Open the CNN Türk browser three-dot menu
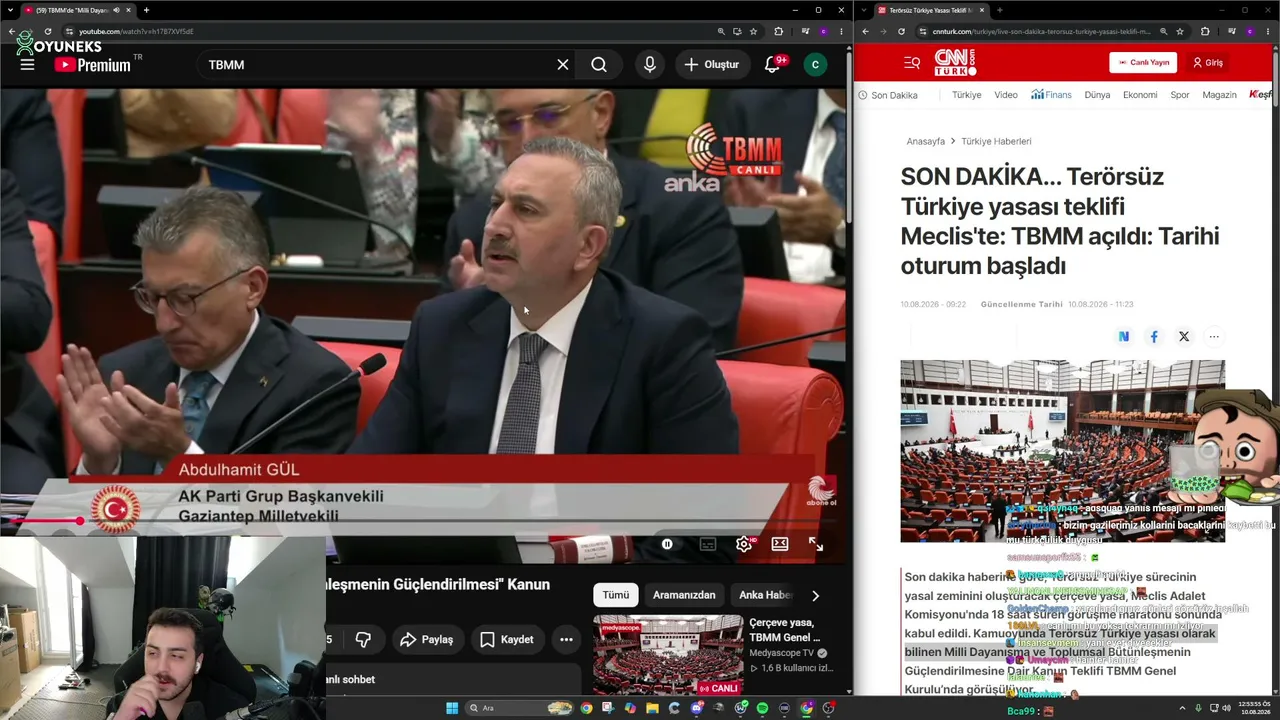The height and width of the screenshot is (720, 1280). click(1268, 31)
